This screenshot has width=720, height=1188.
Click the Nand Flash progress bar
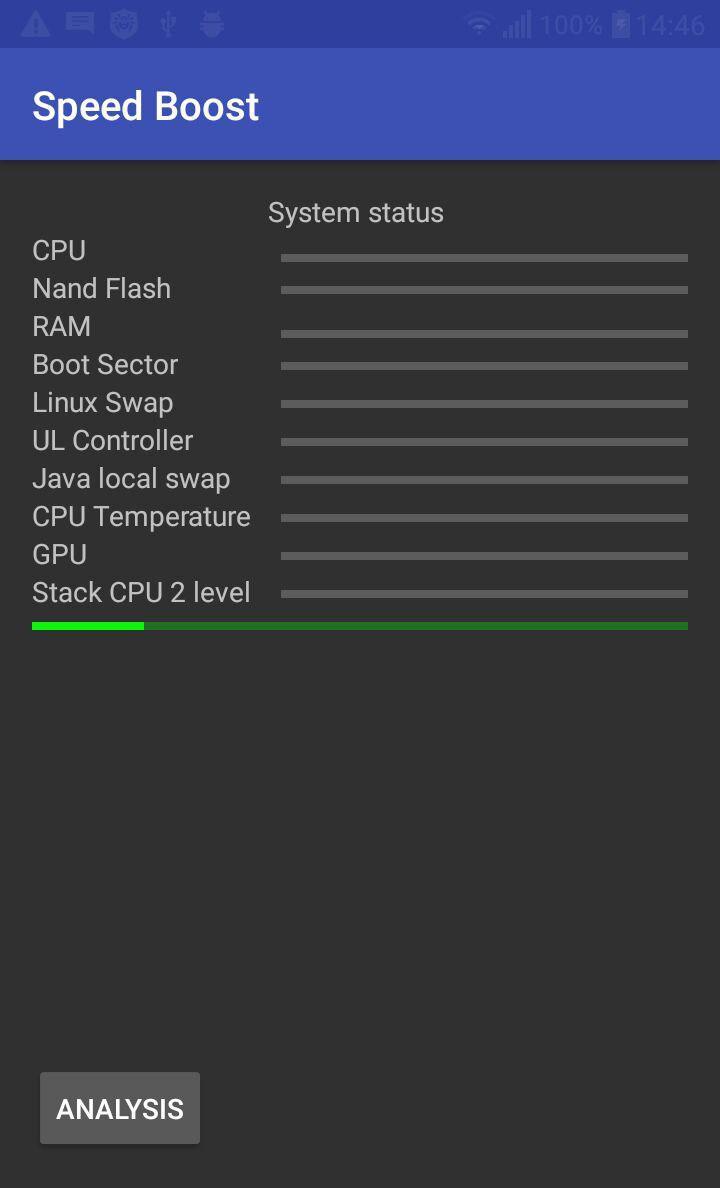tap(484, 289)
